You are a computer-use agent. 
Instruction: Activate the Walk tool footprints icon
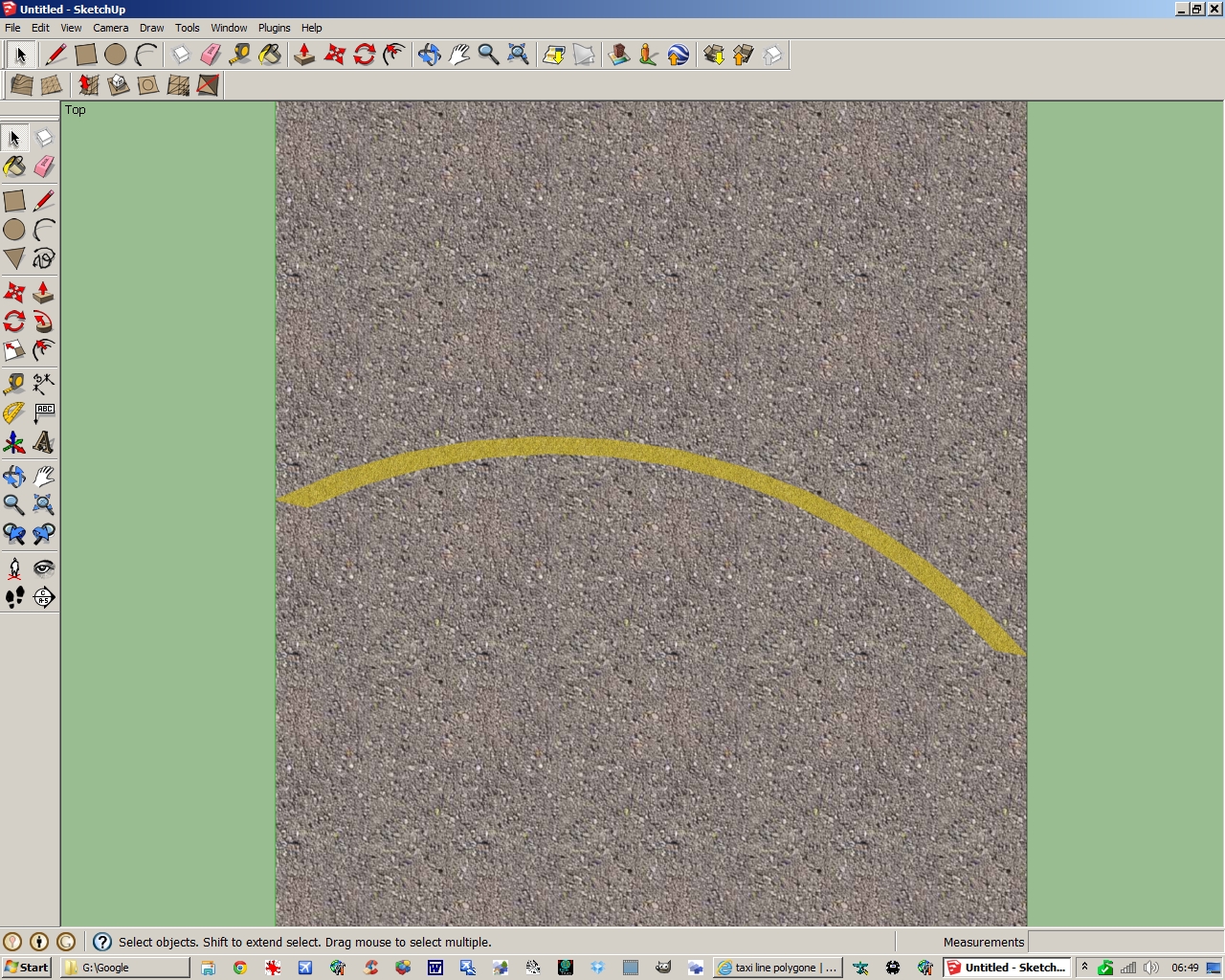pyautogui.click(x=14, y=597)
